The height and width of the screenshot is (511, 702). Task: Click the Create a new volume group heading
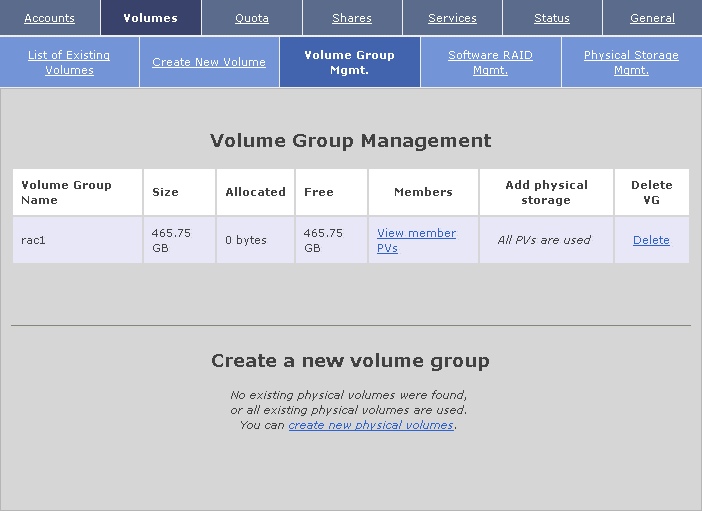click(x=351, y=361)
